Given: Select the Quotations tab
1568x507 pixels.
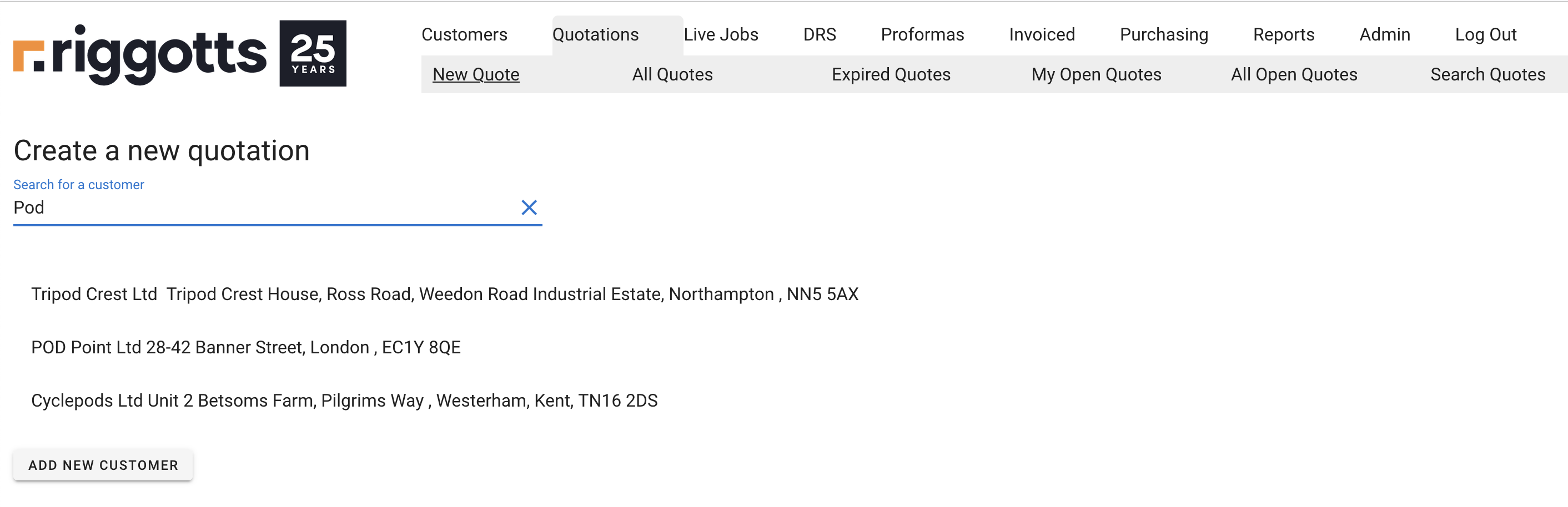Looking at the screenshot, I should coord(595,34).
